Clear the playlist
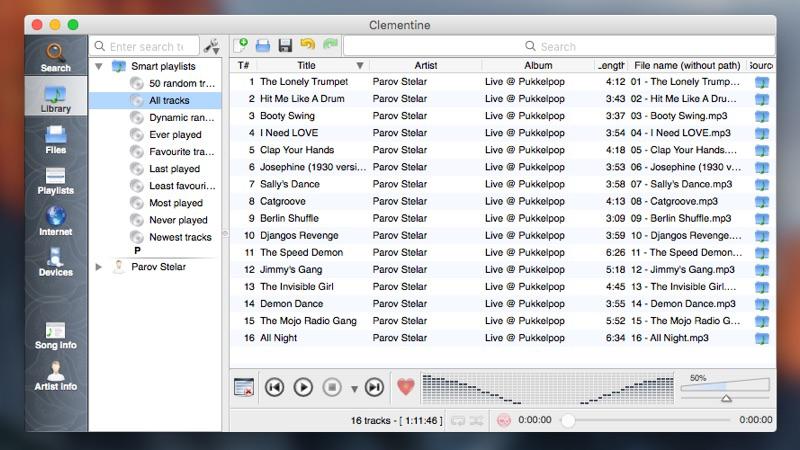The height and width of the screenshot is (450, 800). point(244,387)
